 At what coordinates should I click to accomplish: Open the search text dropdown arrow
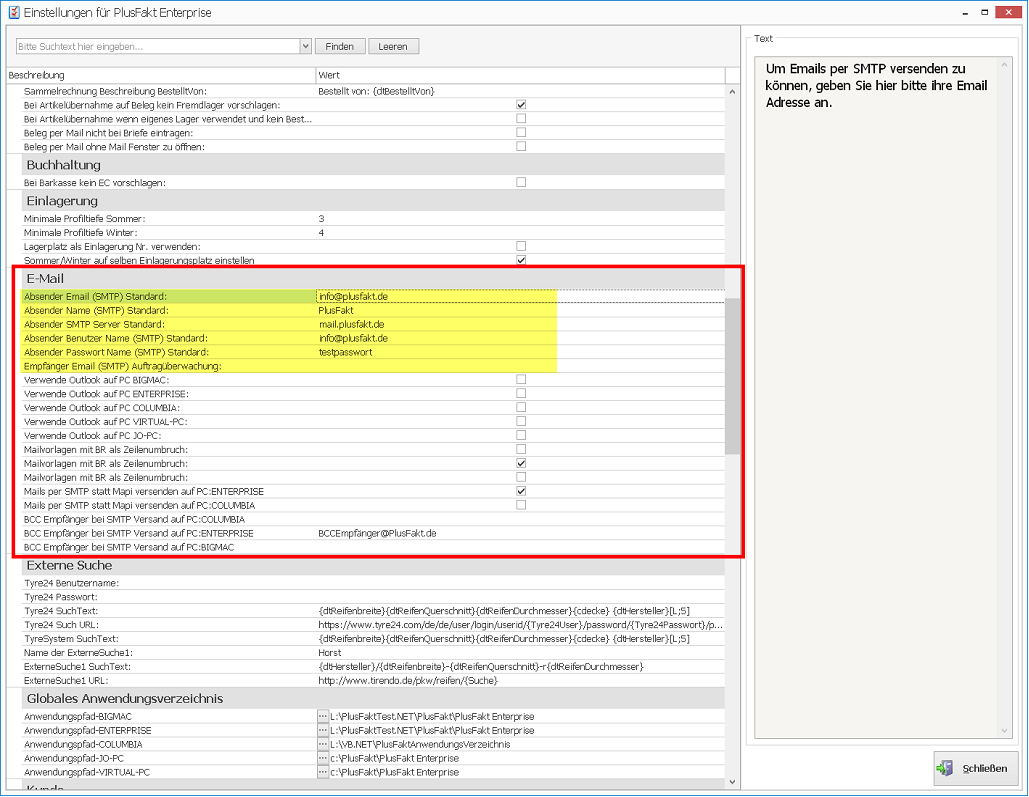(x=305, y=46)
